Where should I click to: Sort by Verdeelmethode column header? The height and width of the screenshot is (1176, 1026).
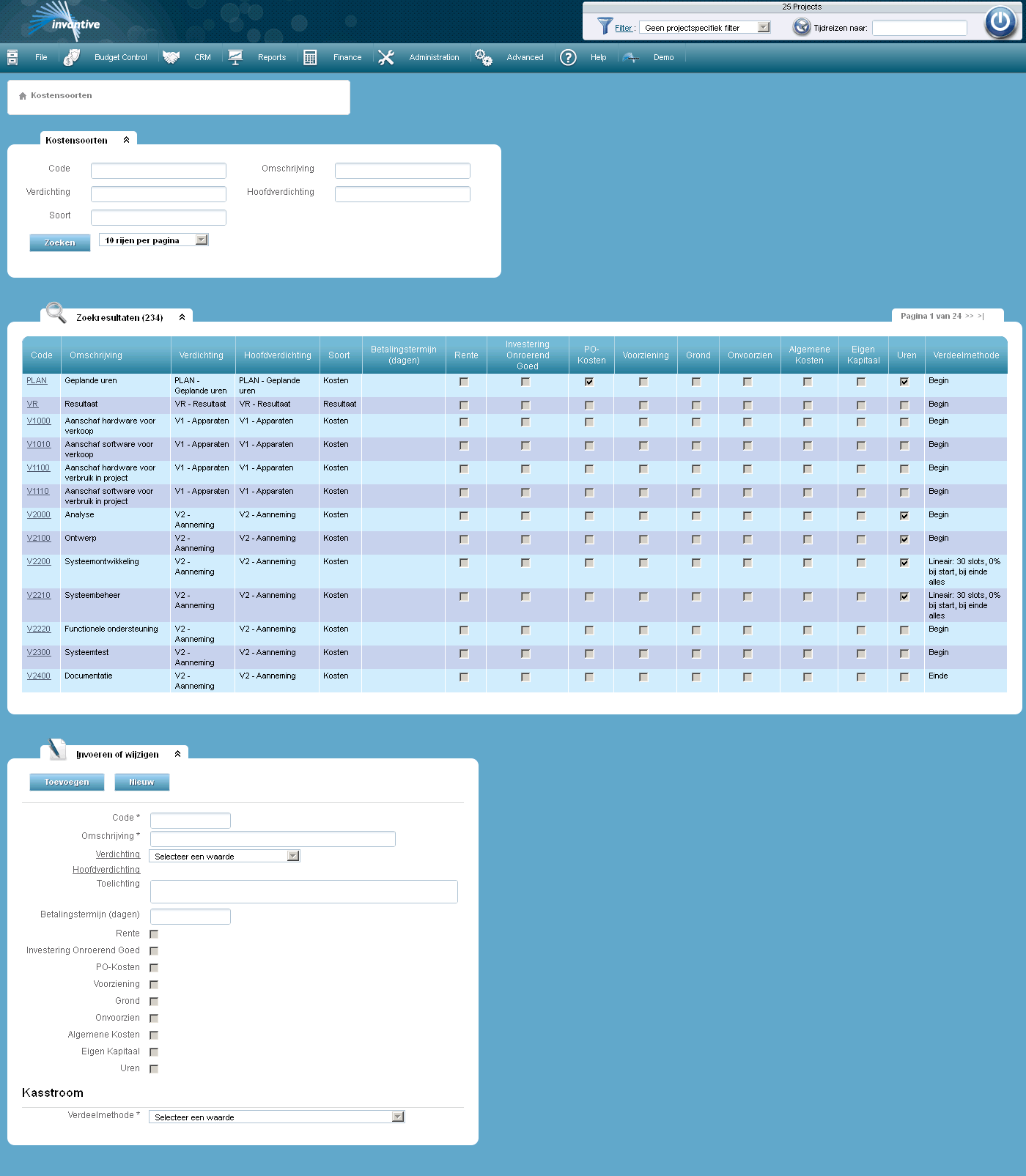tap(966, 355)
